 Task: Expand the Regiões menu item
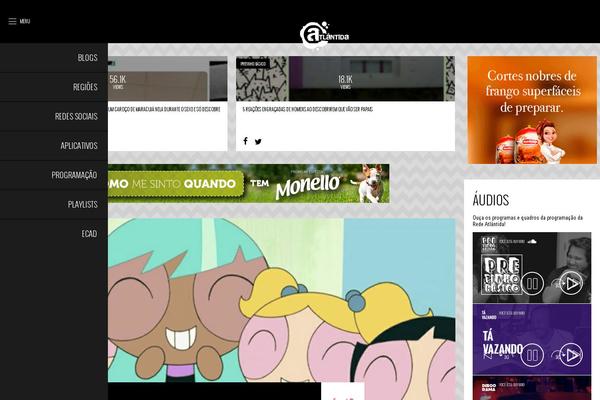tap(85, 87)
